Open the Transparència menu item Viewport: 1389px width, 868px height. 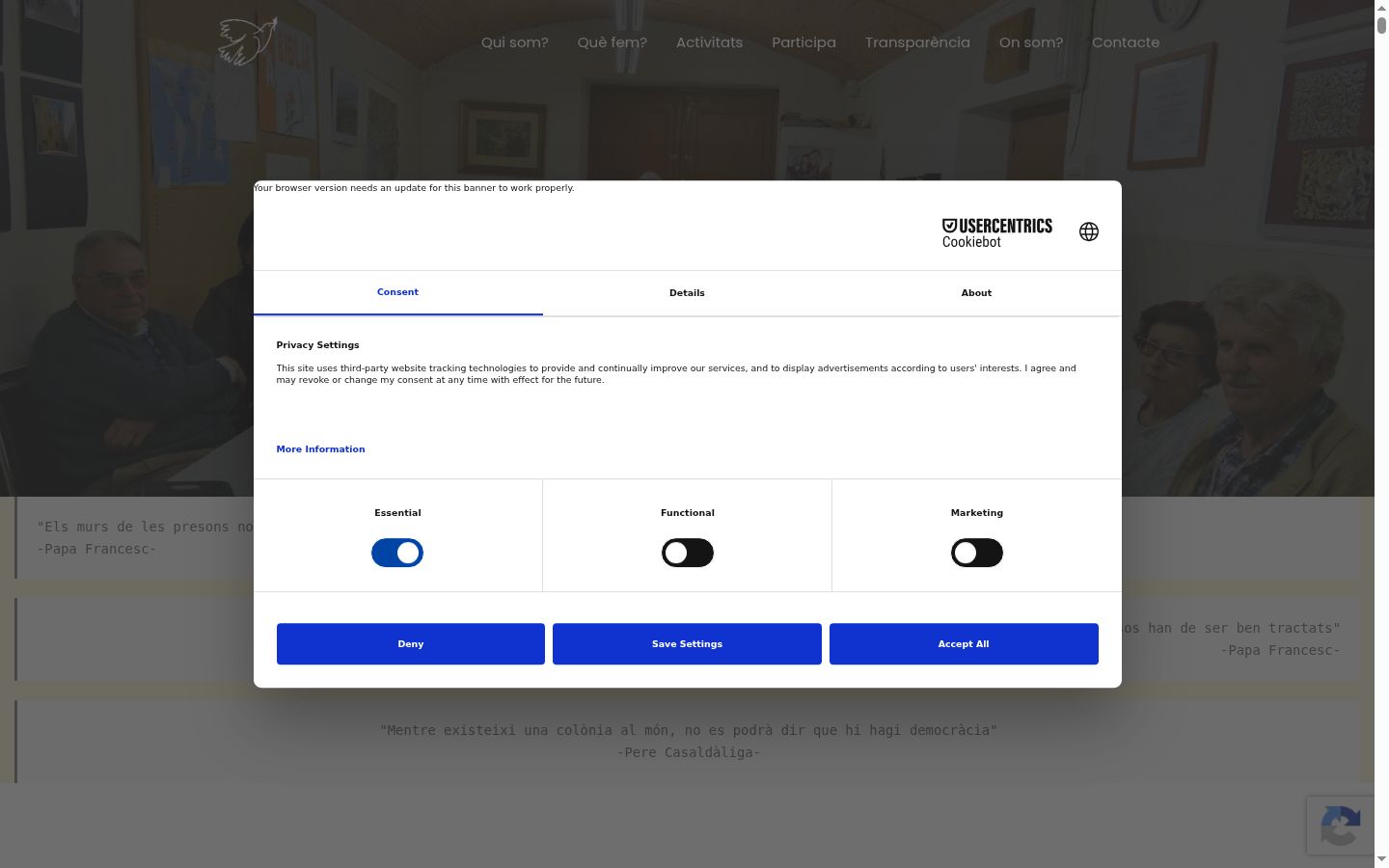(x=917, y=42)
